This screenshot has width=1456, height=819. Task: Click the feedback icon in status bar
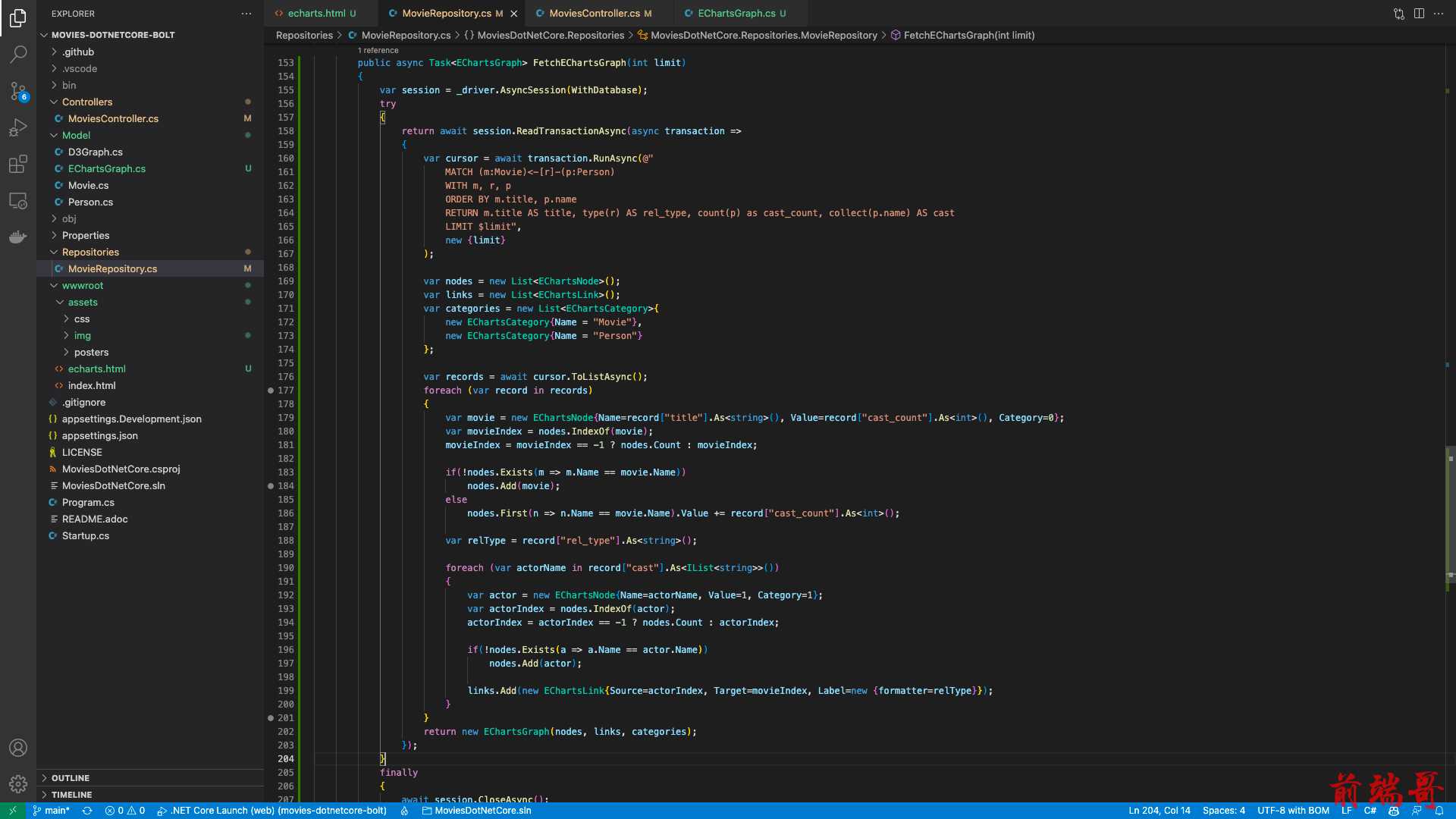[1417, 811]
